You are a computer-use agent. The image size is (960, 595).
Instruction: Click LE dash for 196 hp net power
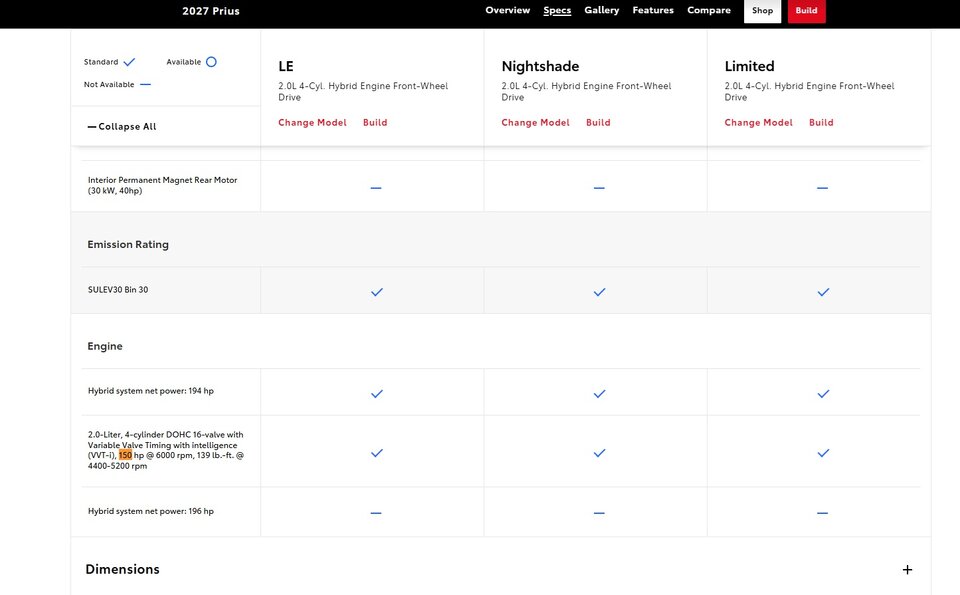point(376,513)
